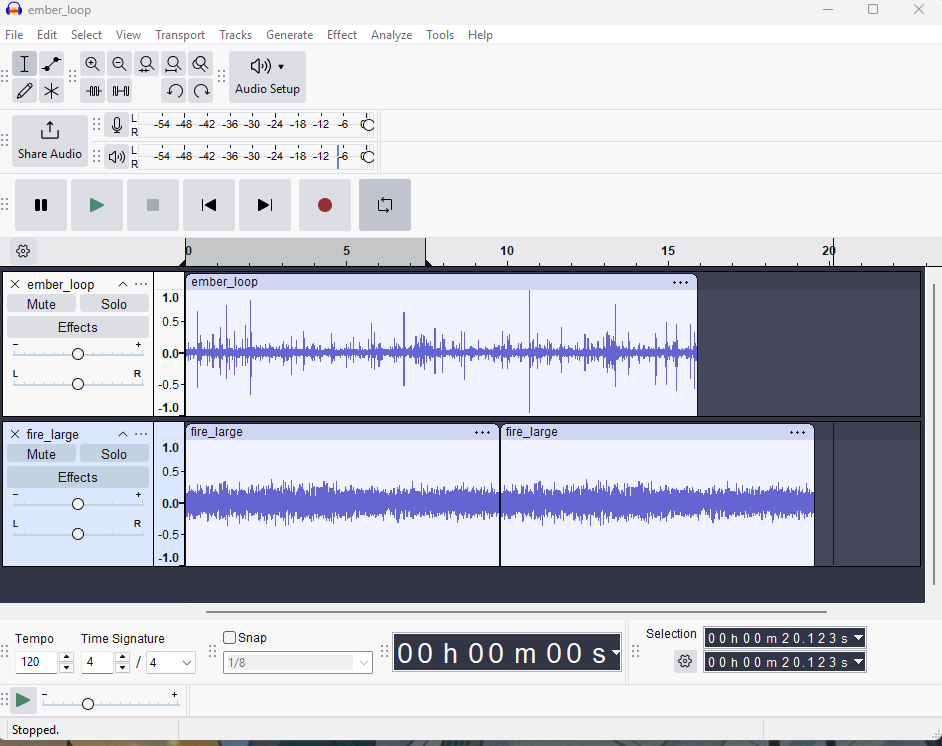Enable the Snap checkbox
942x746 pixels.
point(230,638)
